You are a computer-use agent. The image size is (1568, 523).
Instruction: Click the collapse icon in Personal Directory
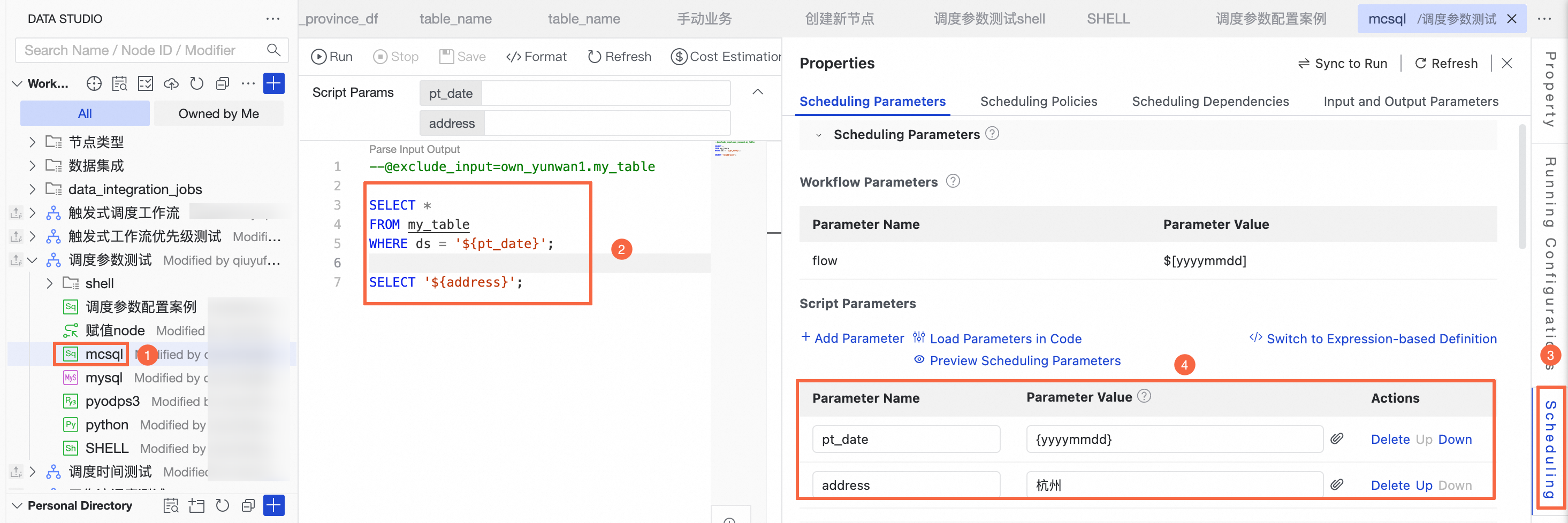coord(248,505)
